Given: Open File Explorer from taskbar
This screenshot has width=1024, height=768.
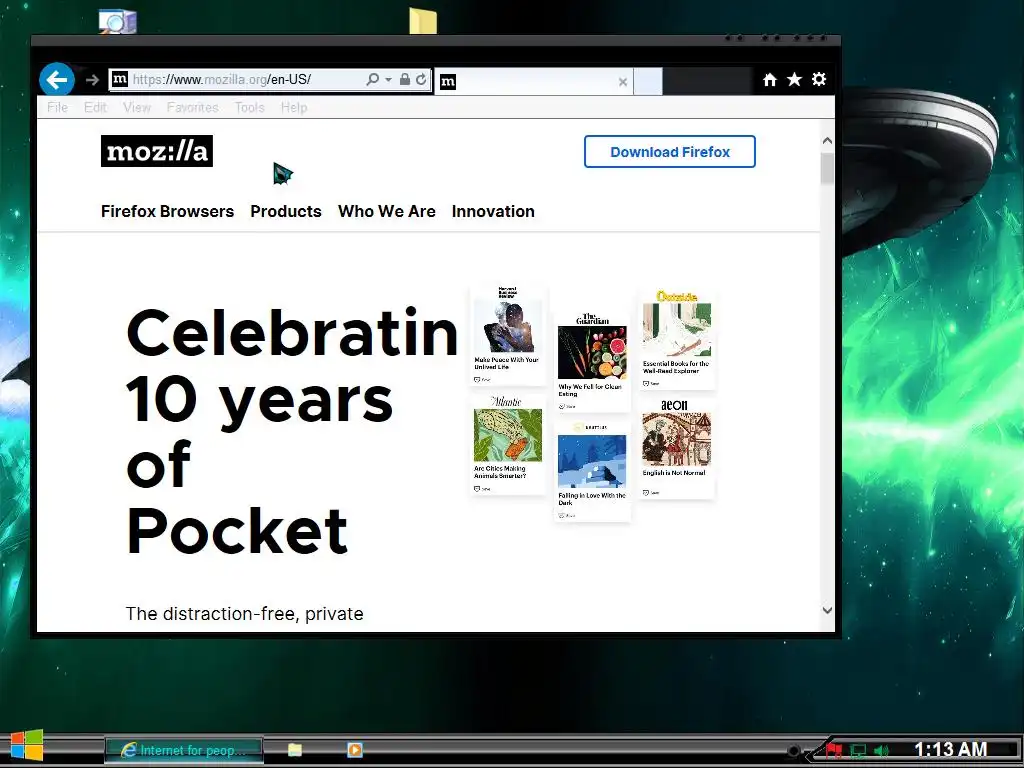Looking at the screenshot, I should [295, 750].
